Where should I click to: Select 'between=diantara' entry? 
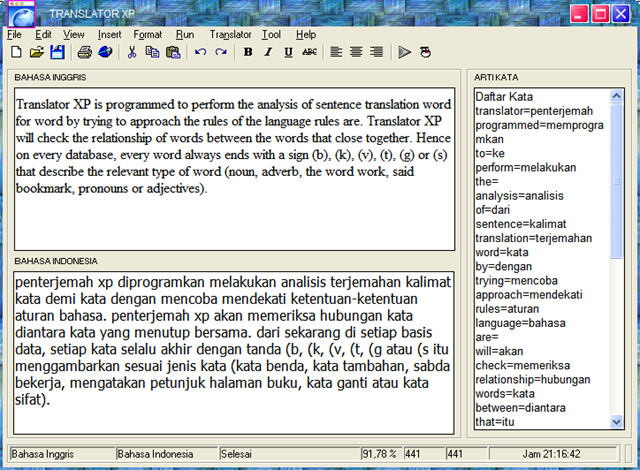[x=520, y=408]
